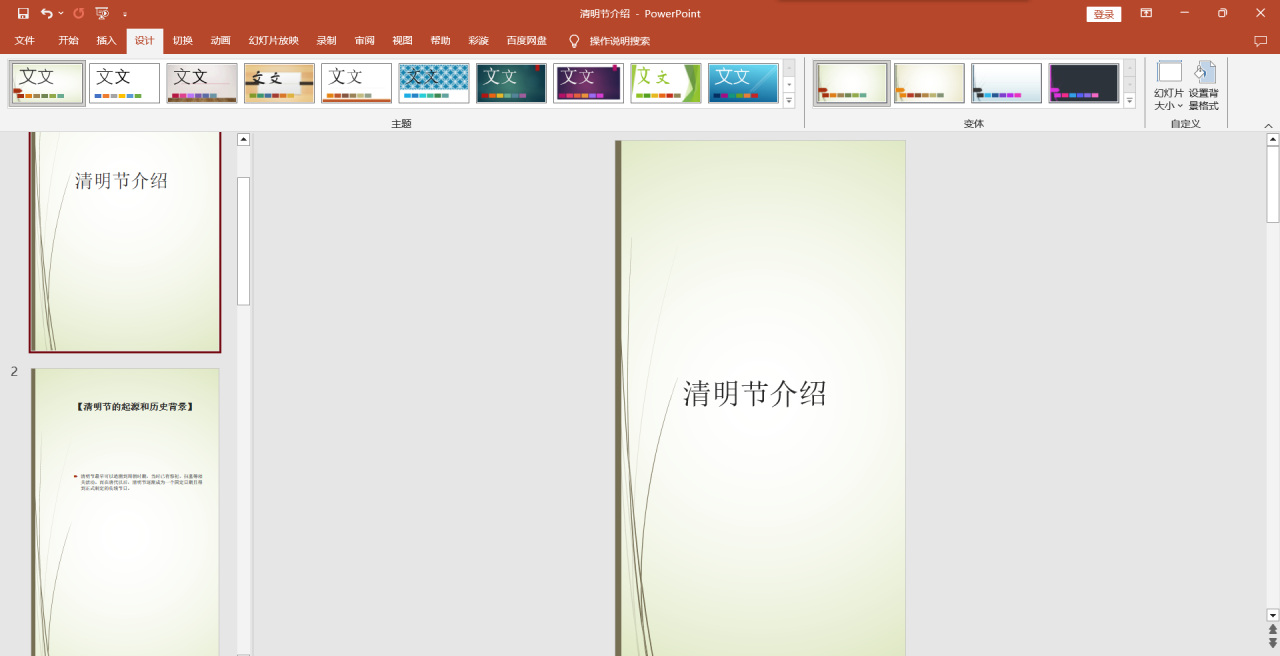
Task: Click the Share icon near top right
Action: tap(1146, 13)
